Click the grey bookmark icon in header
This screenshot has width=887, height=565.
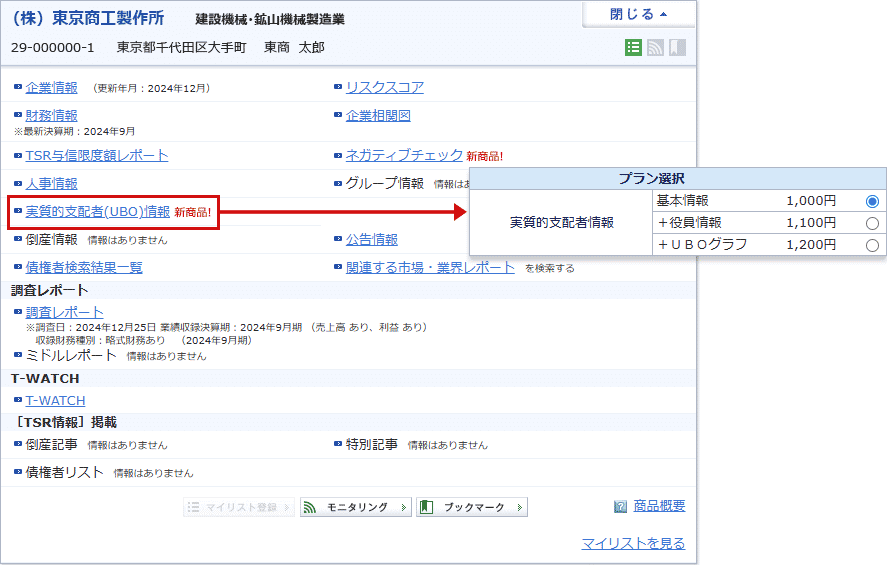(677, 48)
